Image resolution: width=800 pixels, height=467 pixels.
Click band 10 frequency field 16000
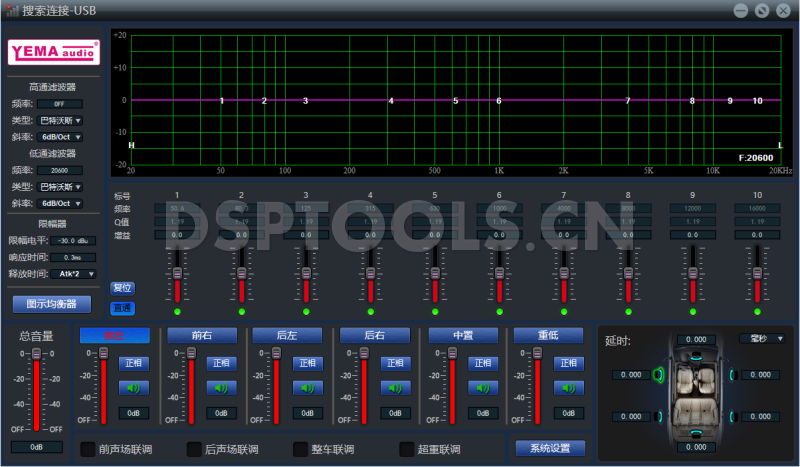(x=757, y=208)
